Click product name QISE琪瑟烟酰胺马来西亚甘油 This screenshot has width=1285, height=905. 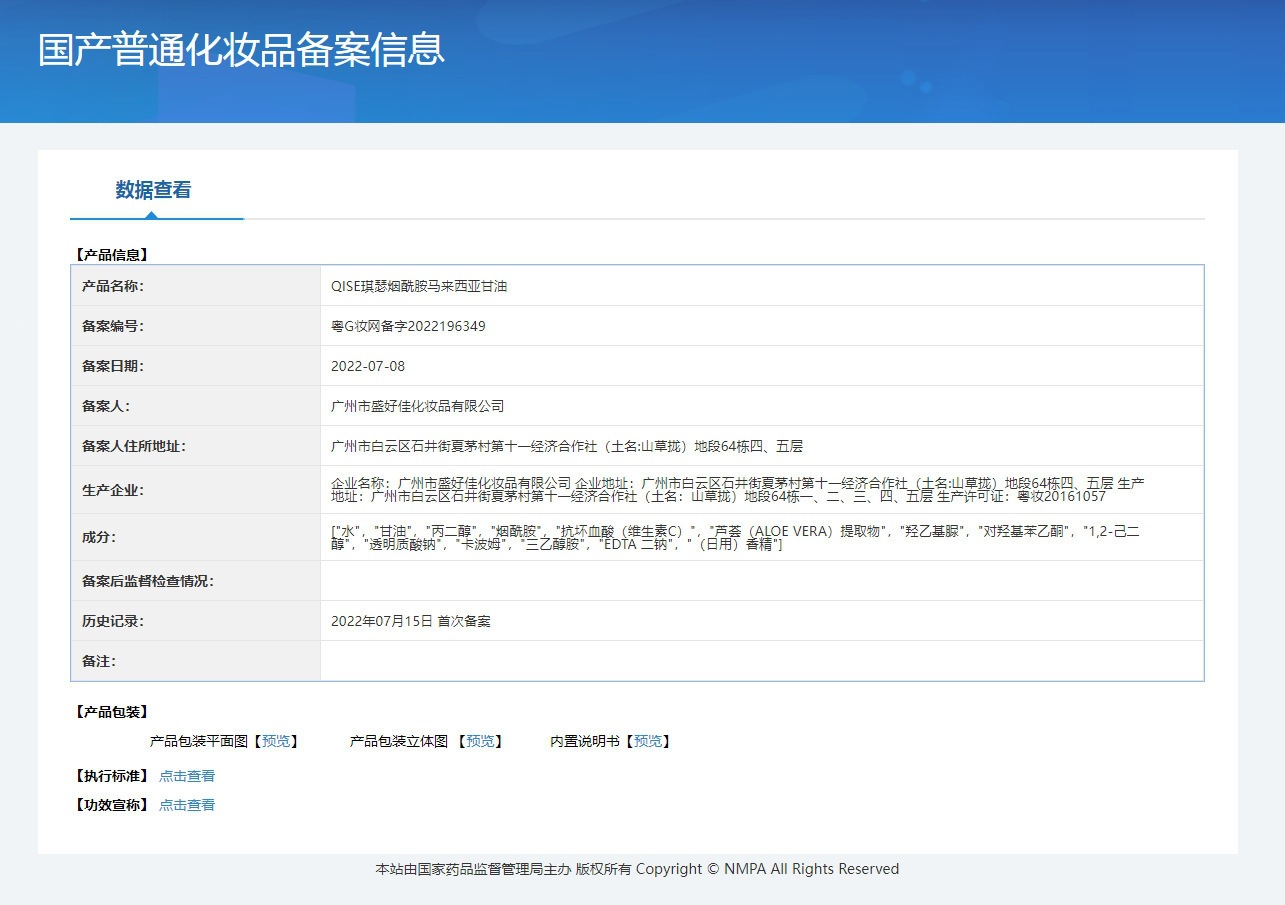419,286
